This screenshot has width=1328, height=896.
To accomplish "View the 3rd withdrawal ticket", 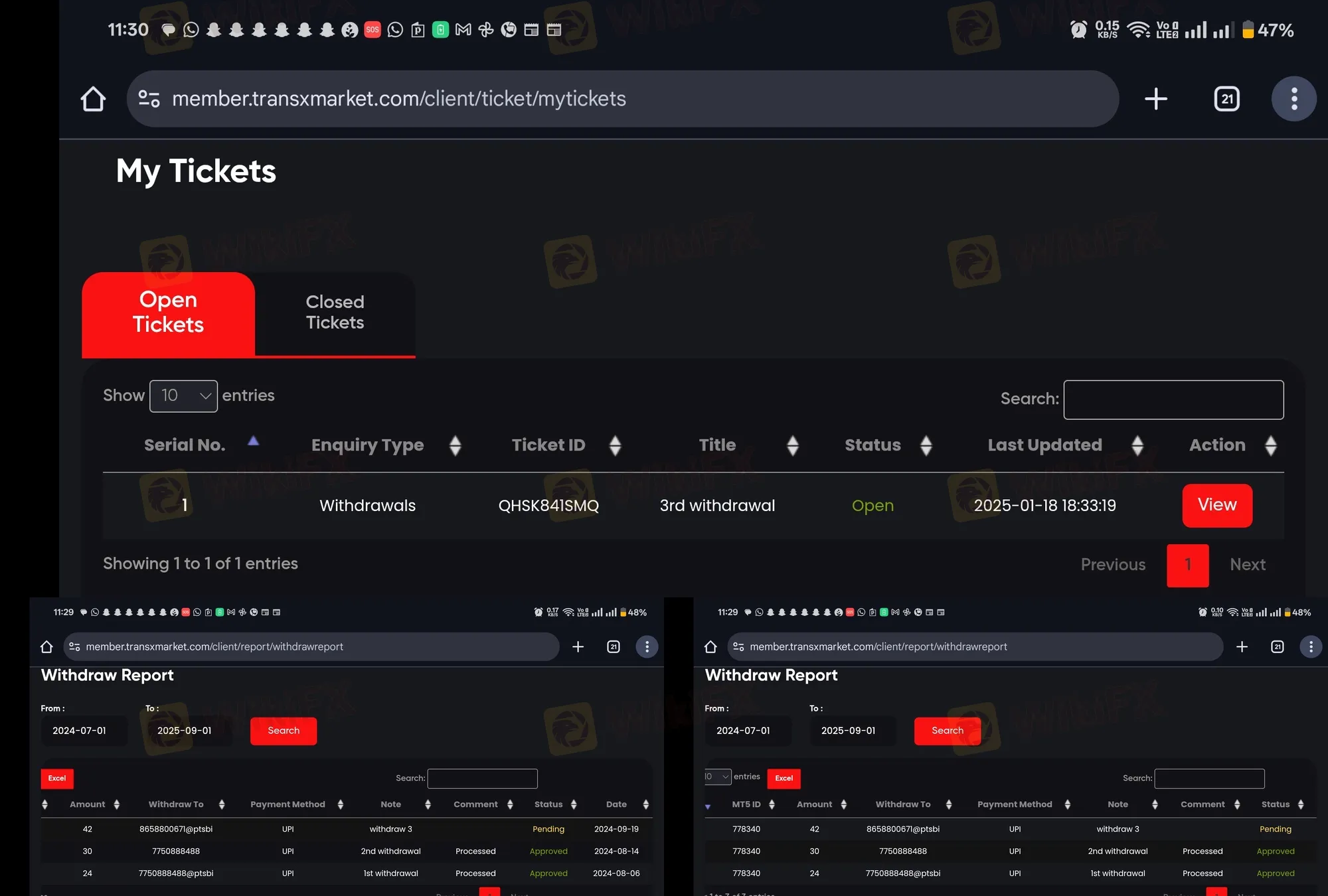I will click(x=1216, y=505).
